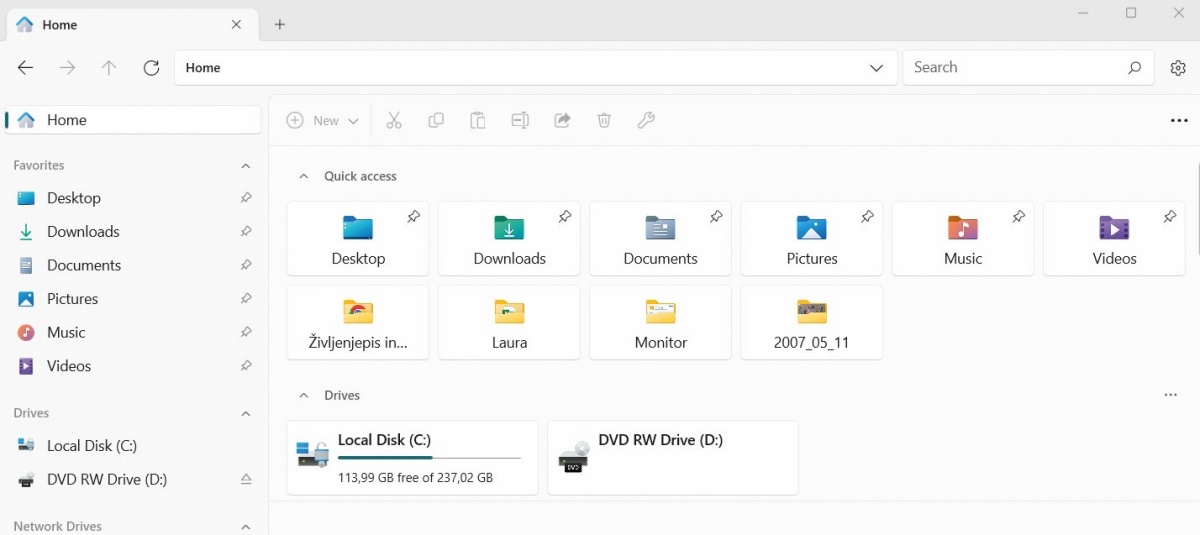Unpin the Desktop Quick access tile
Screen dimensions: 1200x535
(x=413, y=216)
